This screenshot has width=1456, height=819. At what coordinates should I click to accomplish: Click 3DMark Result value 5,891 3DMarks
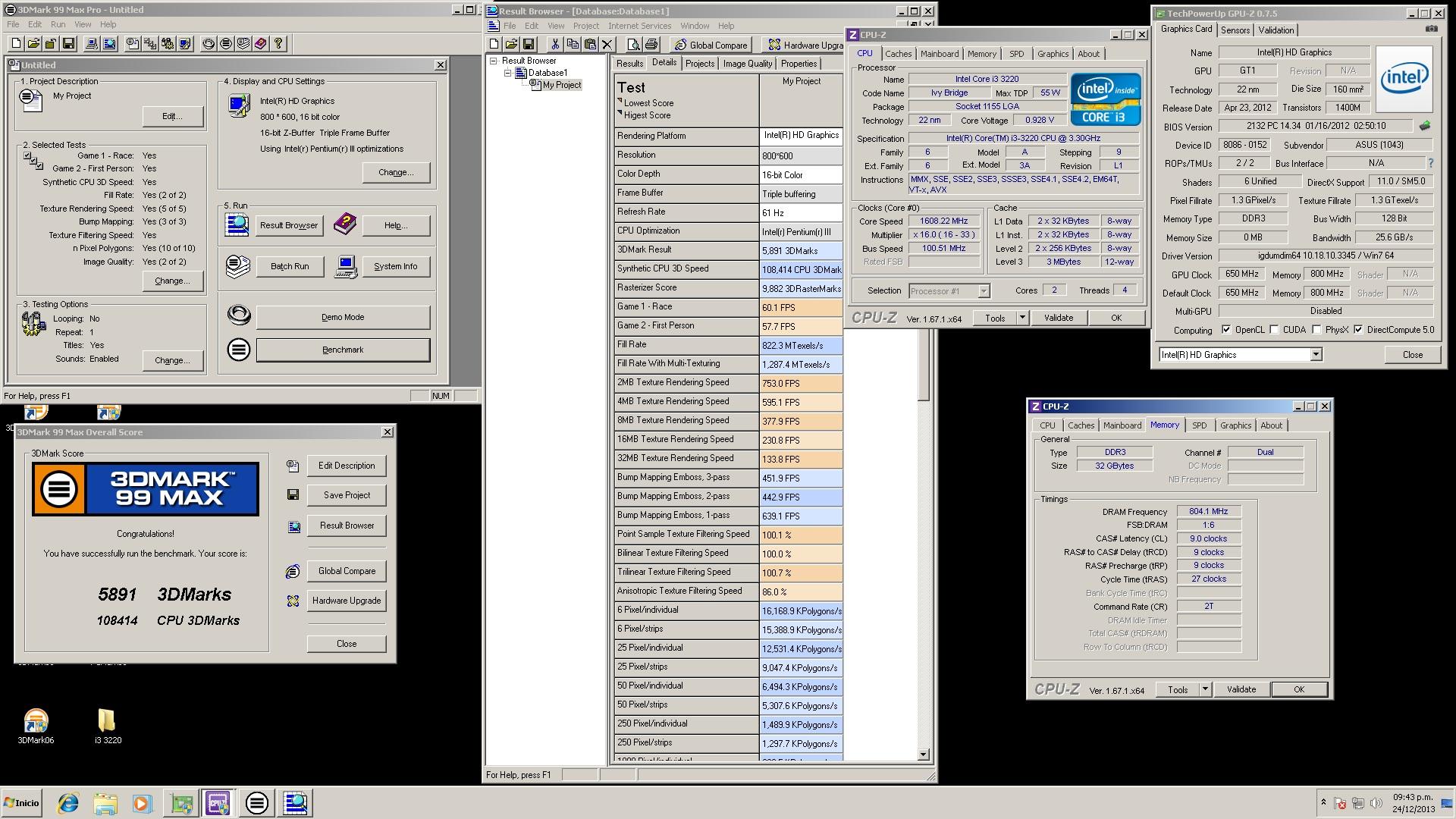[x=801, y=250]
